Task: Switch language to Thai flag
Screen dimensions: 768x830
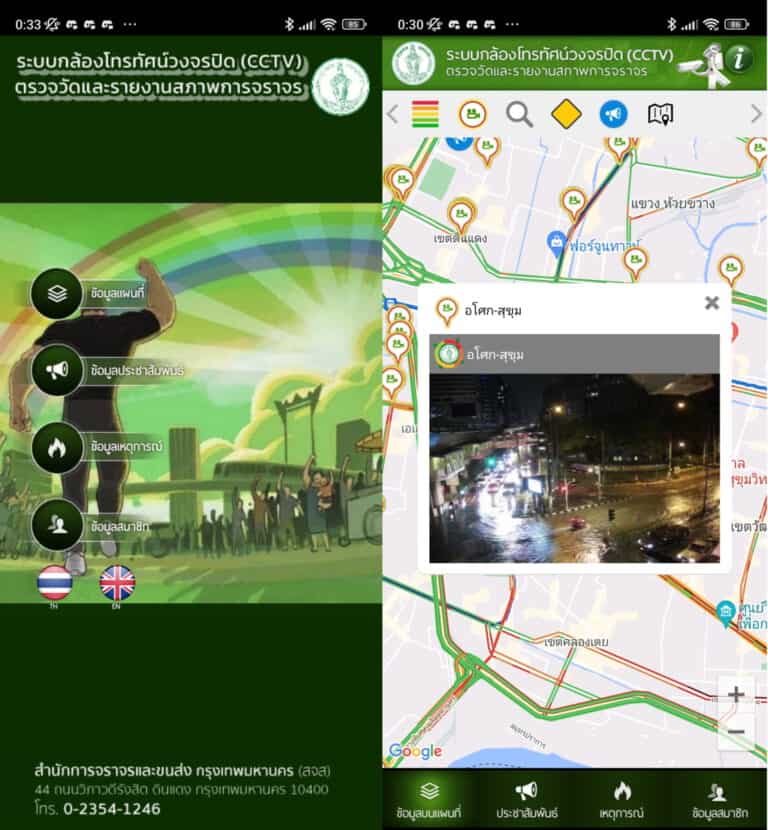Action: [x=54, y=582]
